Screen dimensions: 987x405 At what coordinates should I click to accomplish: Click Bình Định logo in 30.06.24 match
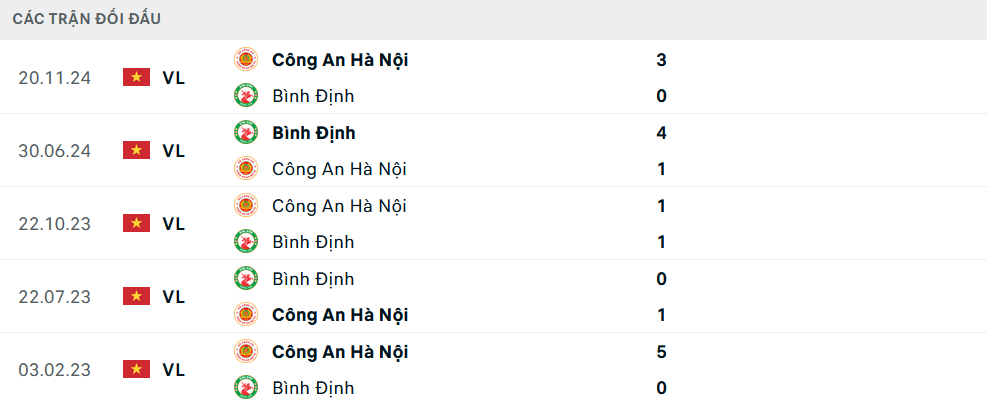tap(245, 132)
